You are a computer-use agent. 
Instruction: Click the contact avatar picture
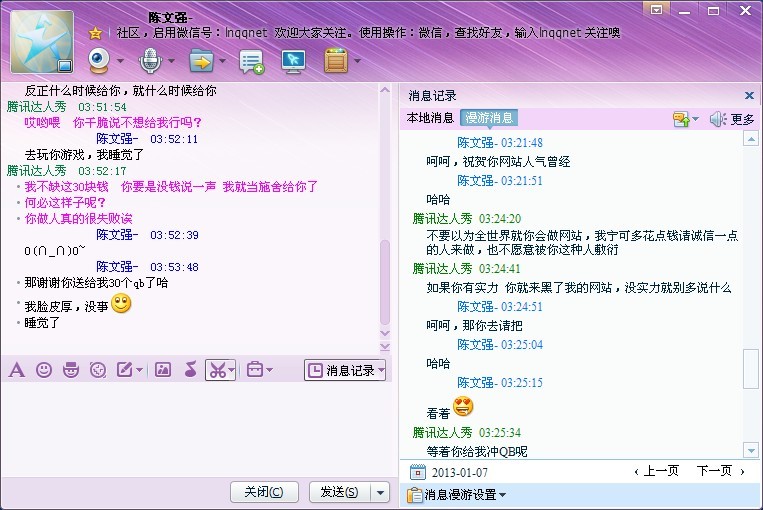coord(42,42)
